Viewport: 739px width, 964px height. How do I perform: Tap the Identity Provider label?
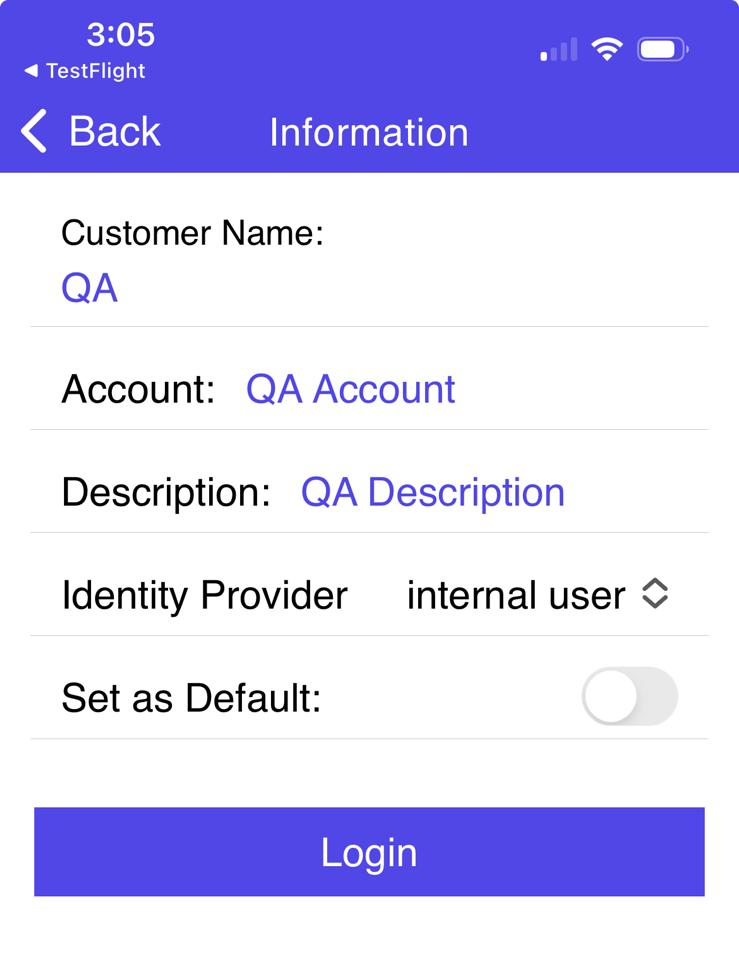(204, 596)
